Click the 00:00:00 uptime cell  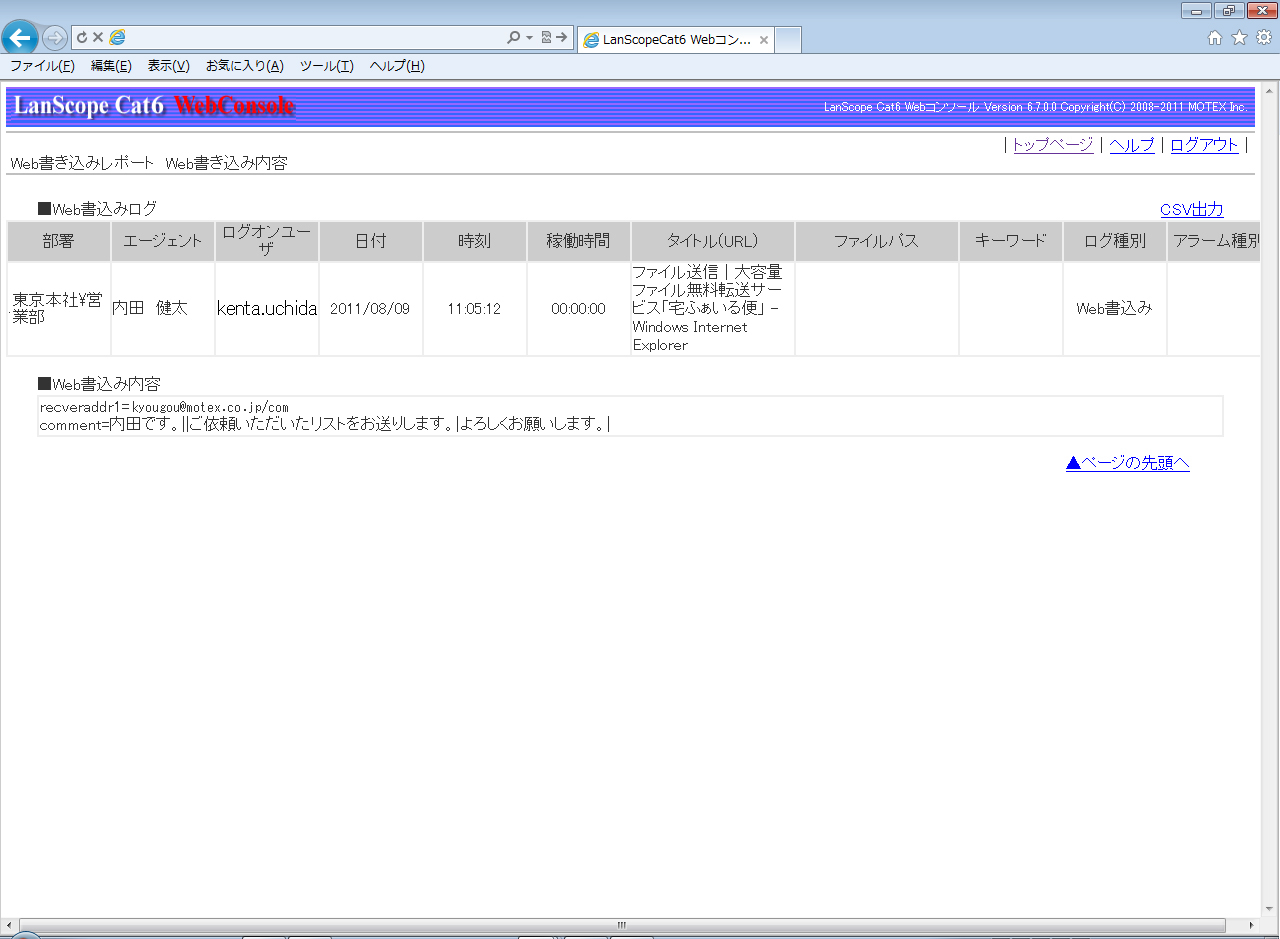pyautogui.click(x=579, y=309)
